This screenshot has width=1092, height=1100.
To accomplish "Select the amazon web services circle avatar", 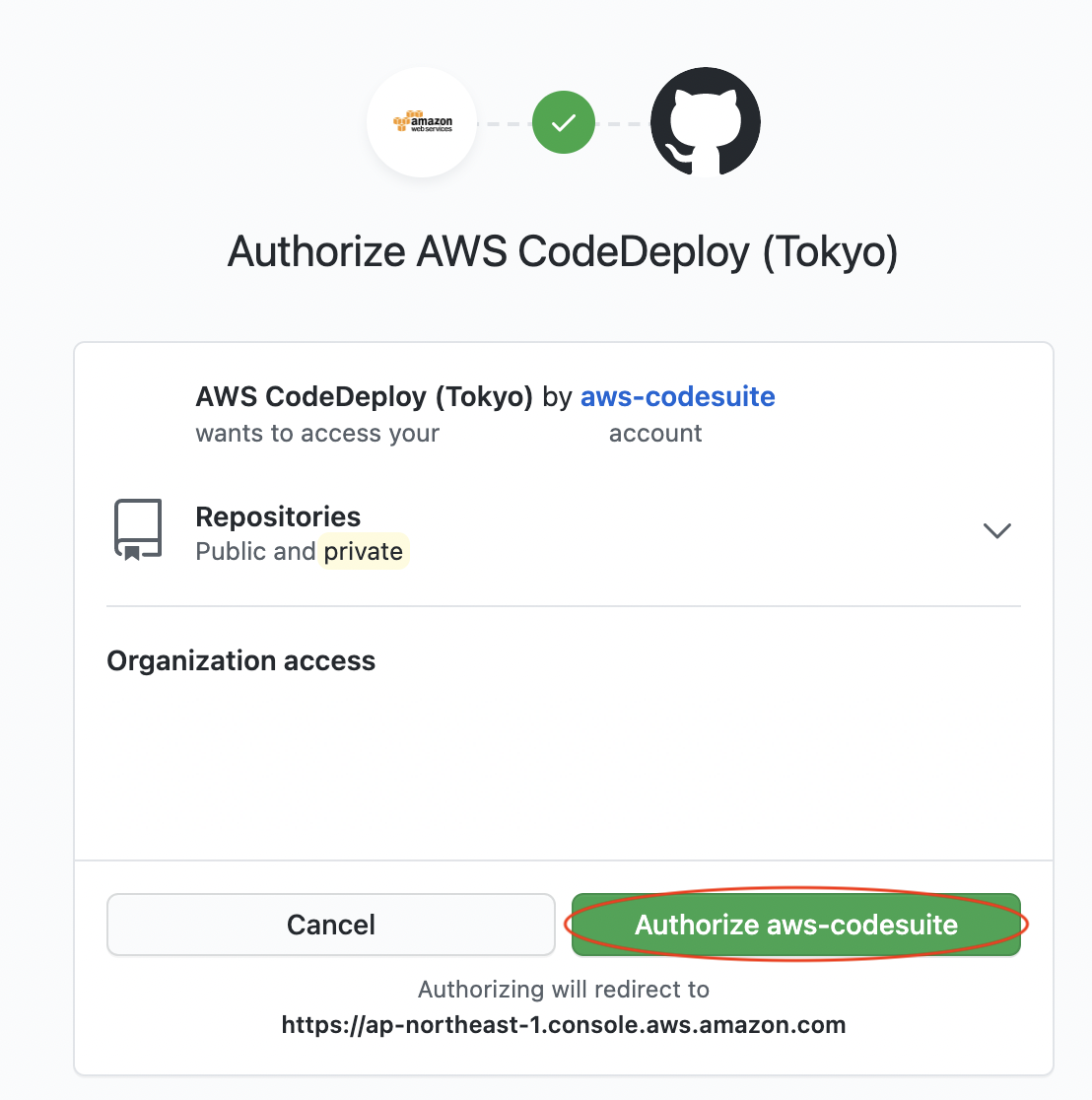I will pyautogui.click(x=421, y=122).
